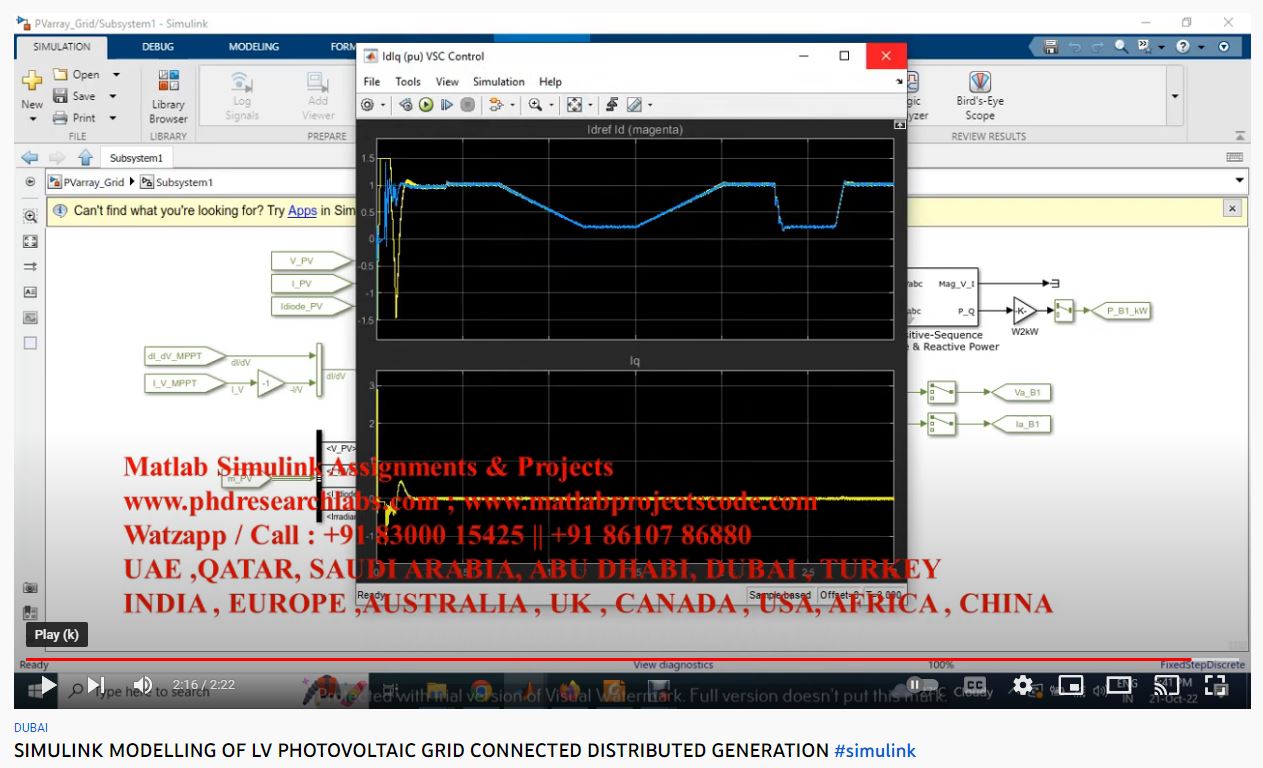Click Fit to View in the left palette
Image resolution: width=1263 pixels, height=768 pixels.
point(30,241)
